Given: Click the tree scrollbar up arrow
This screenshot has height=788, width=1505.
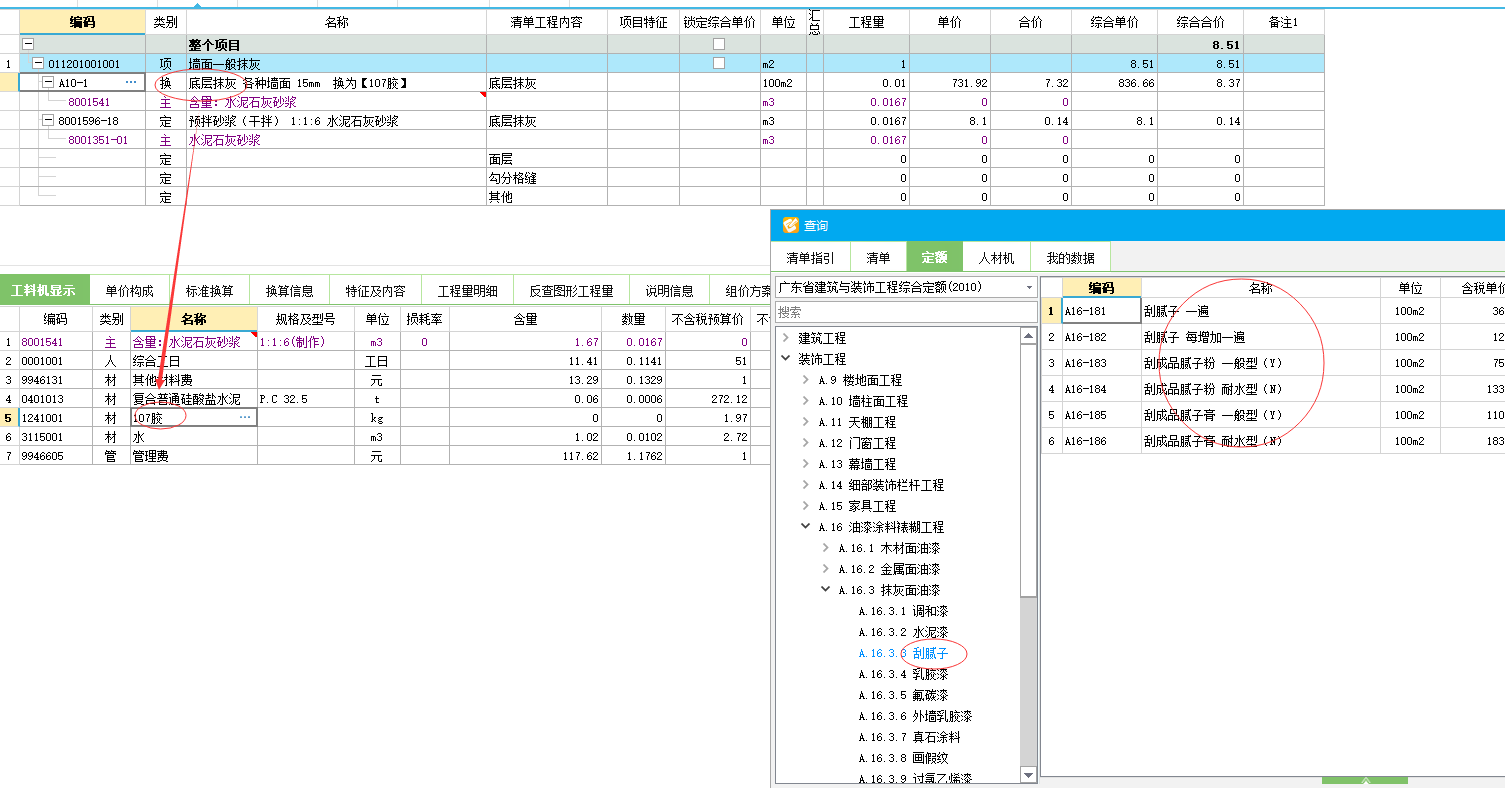Looking at the screenshot, I should [1029, 337].
